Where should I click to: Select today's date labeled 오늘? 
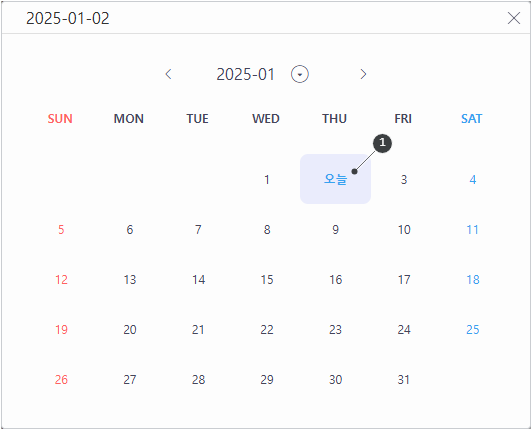[335, 179]
